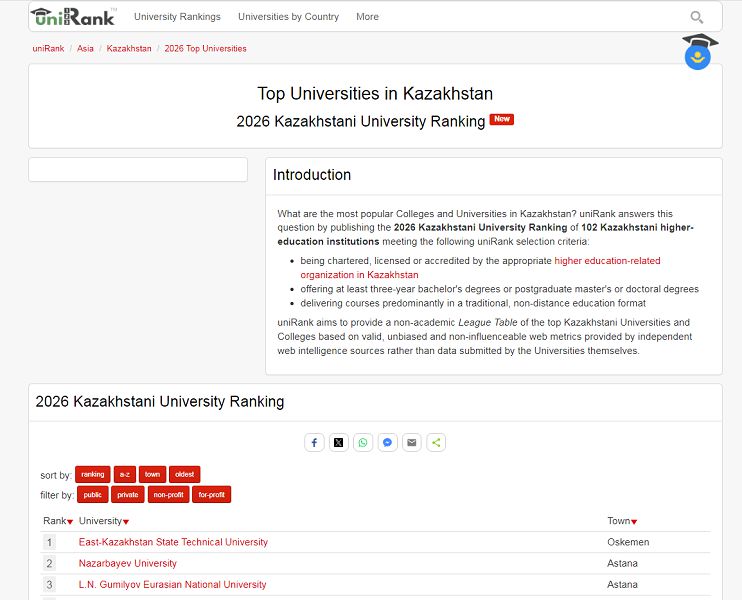The image size is (742, 600).
Task: Share the ranking via Messenger
Action: 387,442
